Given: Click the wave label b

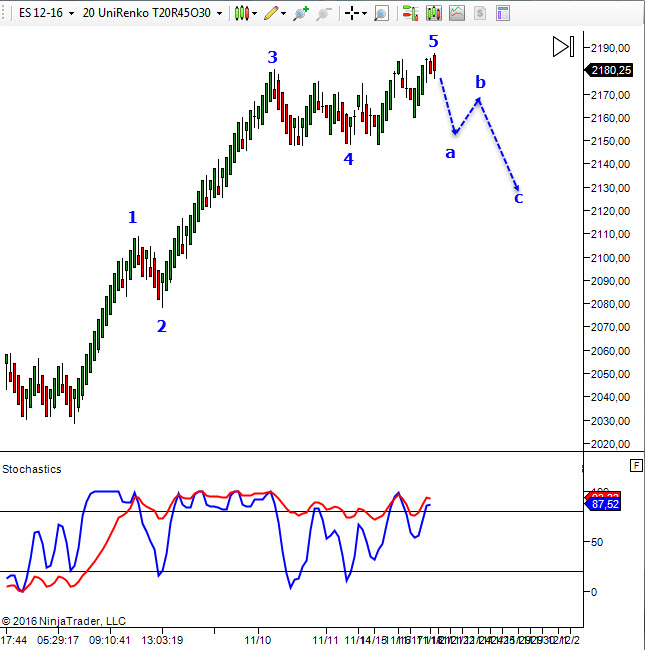Looking at the screenshot, I should pyautogui.click(x=480, y=82).
